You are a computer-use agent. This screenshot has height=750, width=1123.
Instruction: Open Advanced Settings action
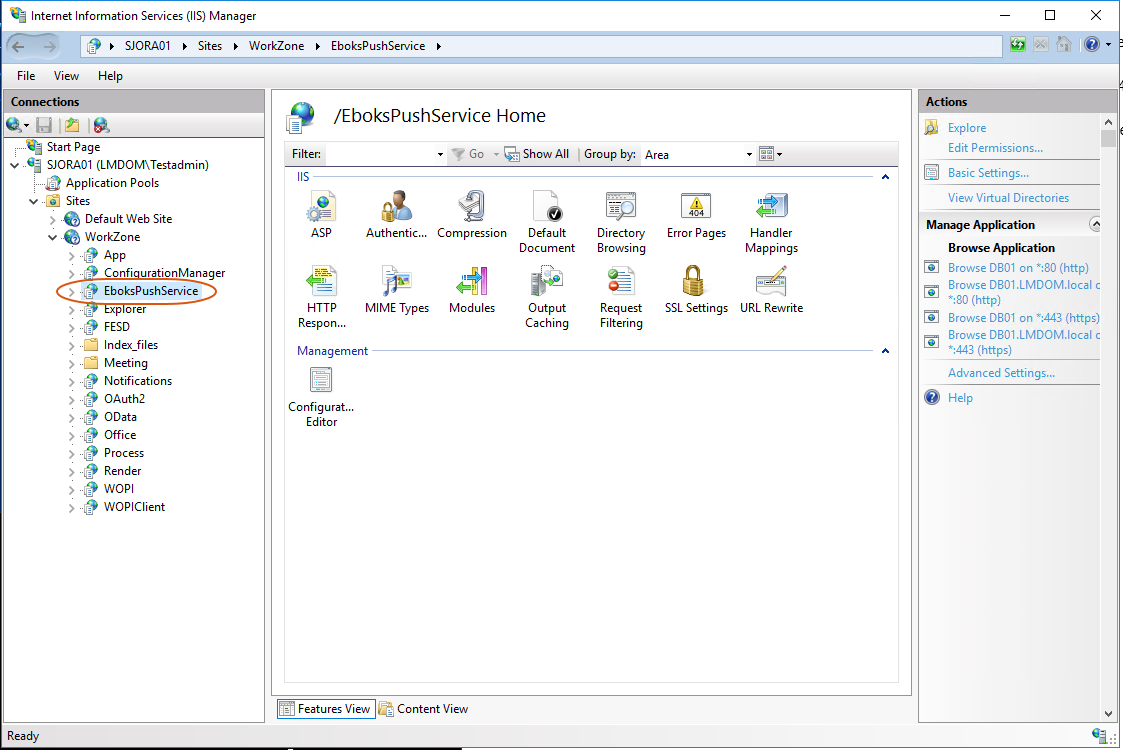1001,372
